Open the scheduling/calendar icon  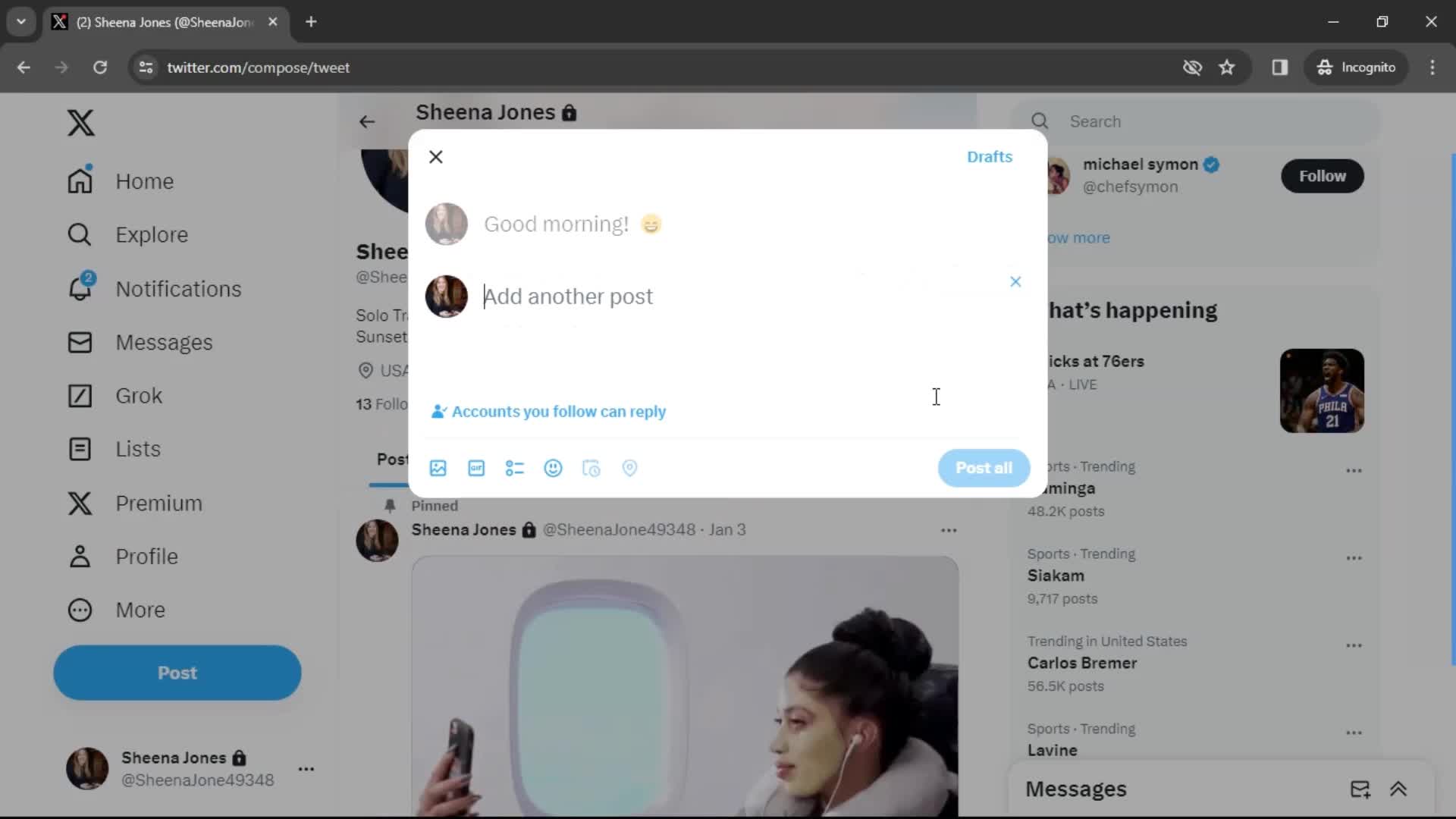click(x=592, y=467)
